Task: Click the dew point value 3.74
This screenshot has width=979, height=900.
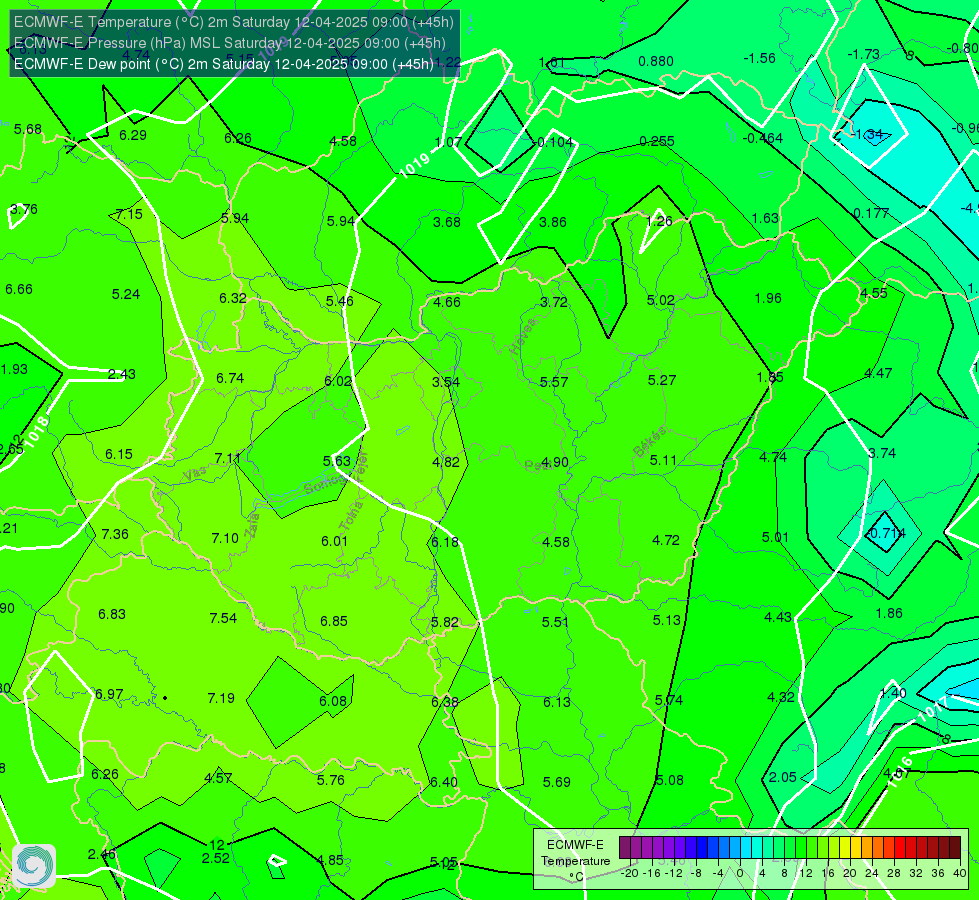Action: (x=882, y=453)
